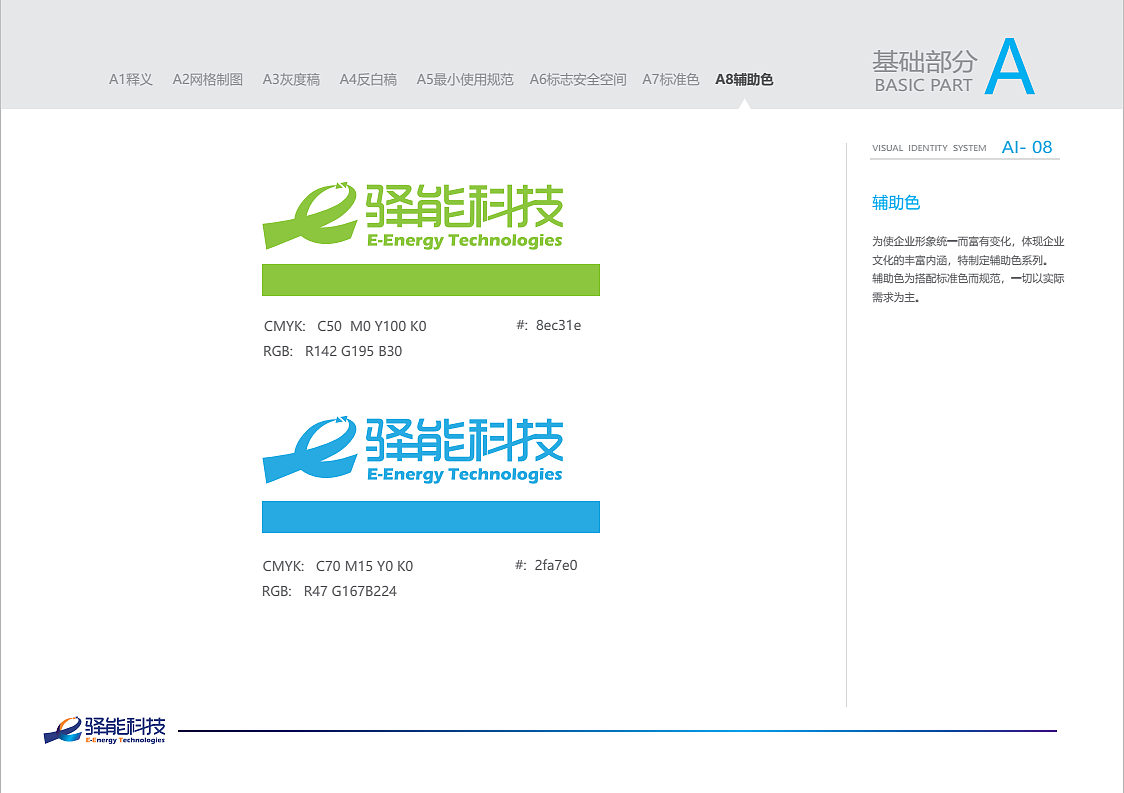Image resolution: width=1124 pixels, height=793 pixels.
Task: Click the large blue letter A
Action: (x=1009, y=67)
